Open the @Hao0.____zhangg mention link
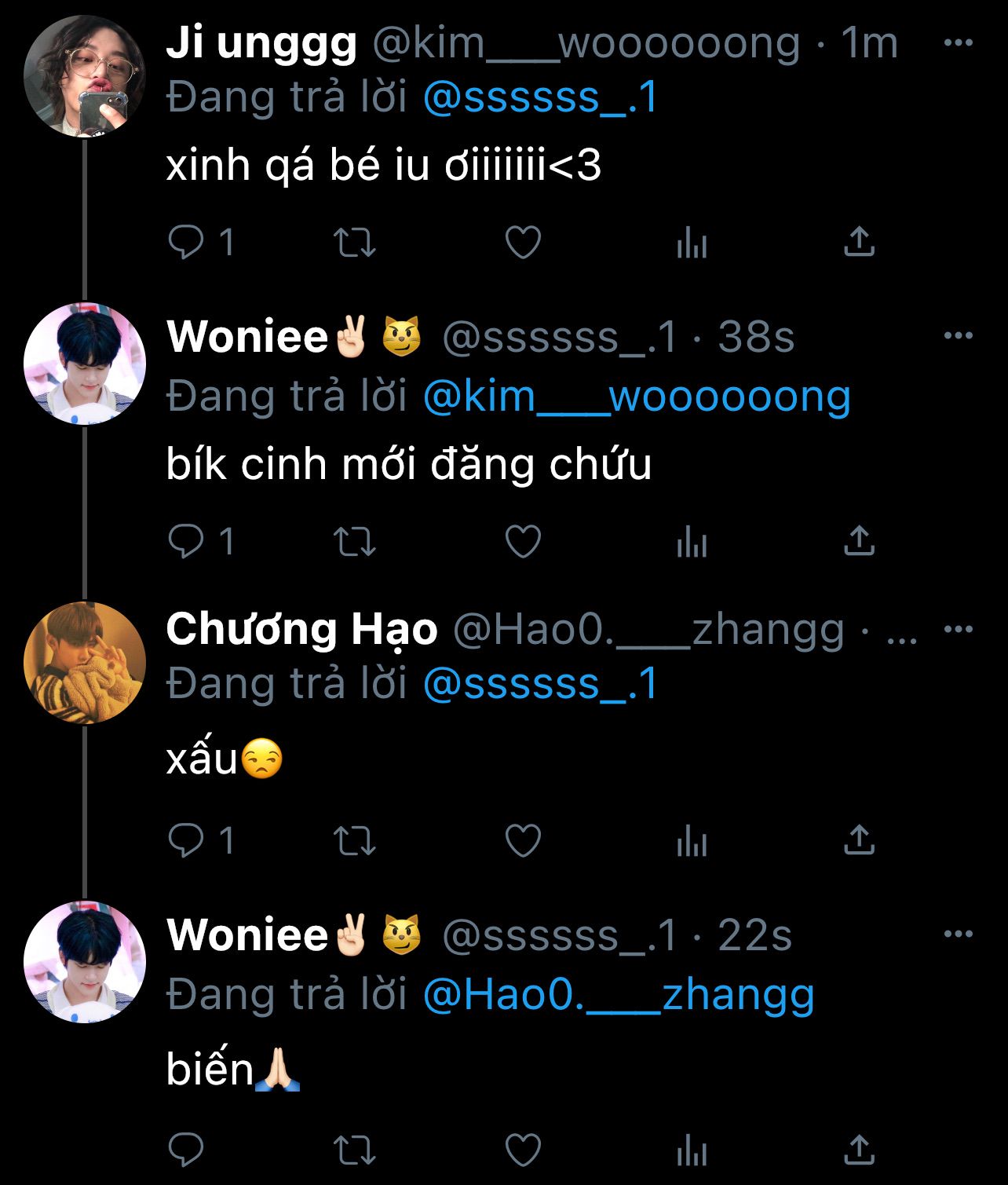 coord(619,995)
